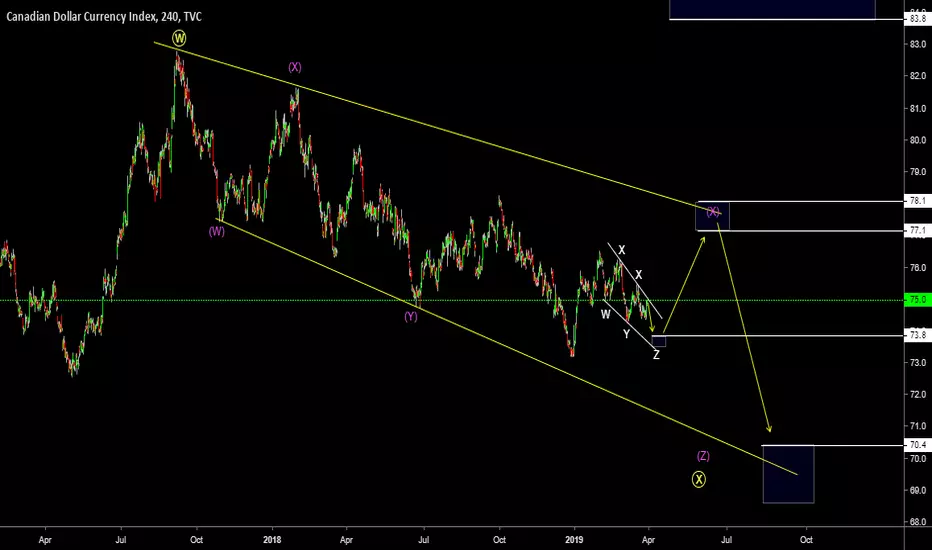Select the white W sub-wave label

coord(605,315)
